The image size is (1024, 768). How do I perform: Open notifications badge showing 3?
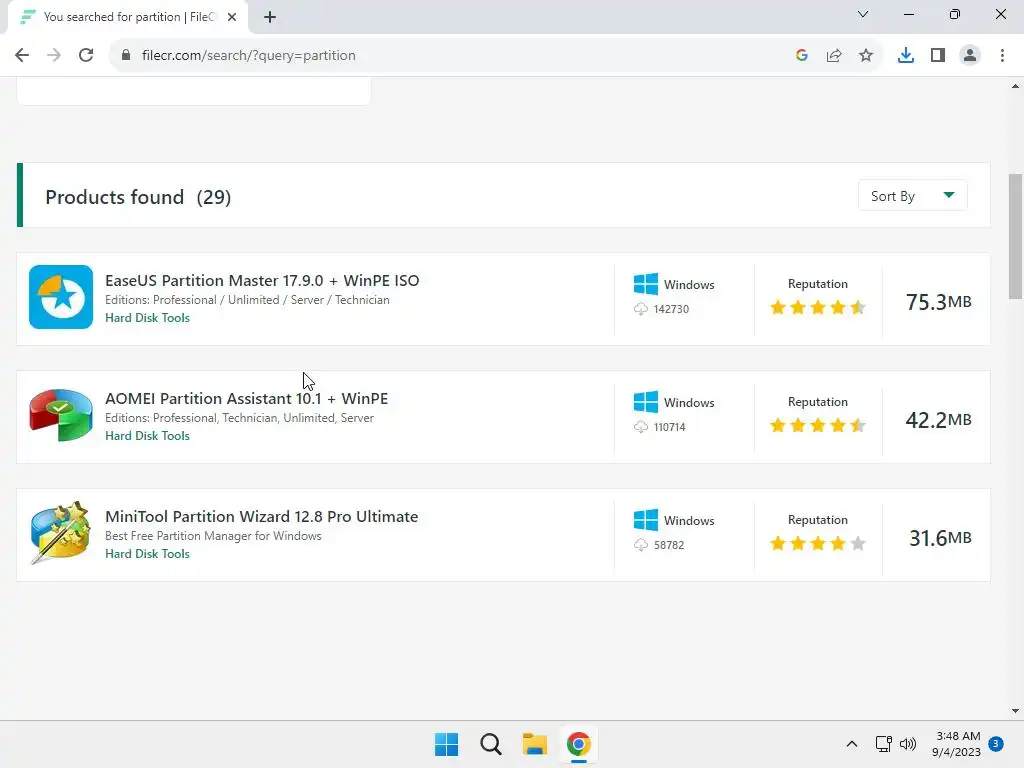click(x=996, y=744)
